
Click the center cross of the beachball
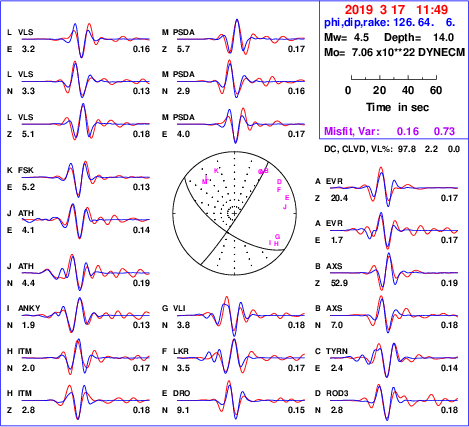235,213
